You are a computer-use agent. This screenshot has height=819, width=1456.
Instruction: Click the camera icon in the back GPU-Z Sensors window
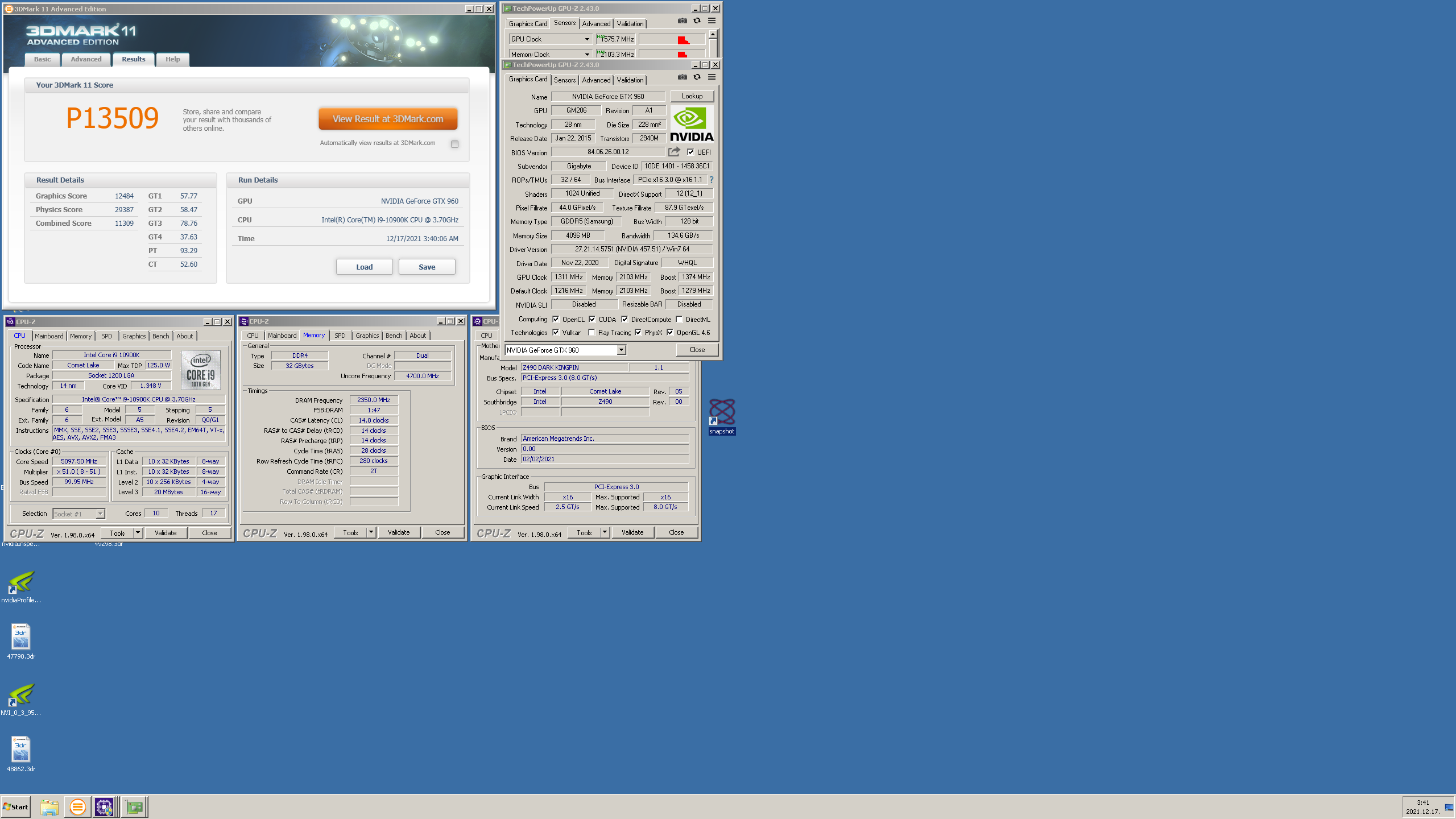click(682, 21)
